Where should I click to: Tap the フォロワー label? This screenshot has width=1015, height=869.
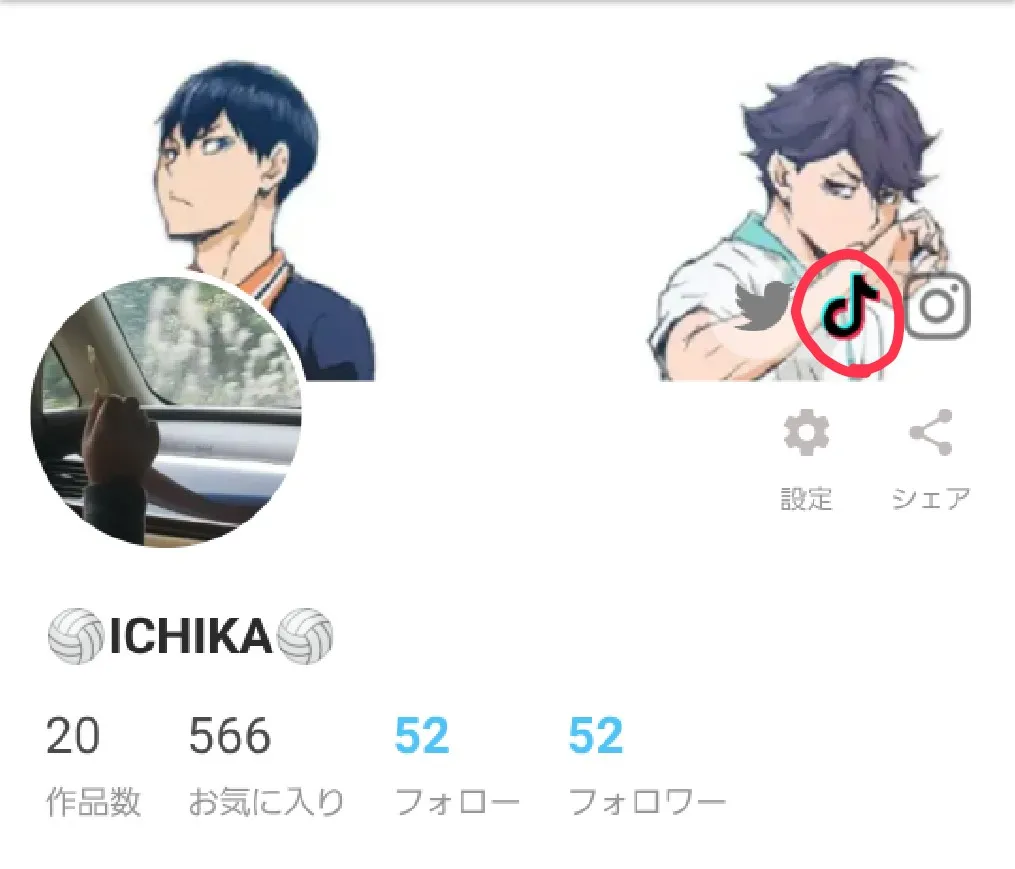pyautogui.click(x=647, y=802)
